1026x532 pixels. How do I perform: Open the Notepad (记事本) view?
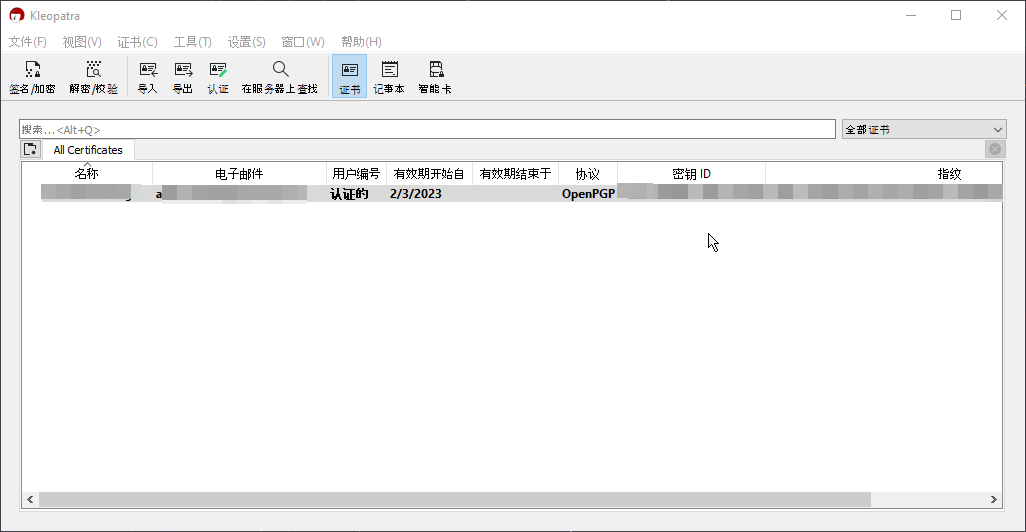(x=389, y=77)
